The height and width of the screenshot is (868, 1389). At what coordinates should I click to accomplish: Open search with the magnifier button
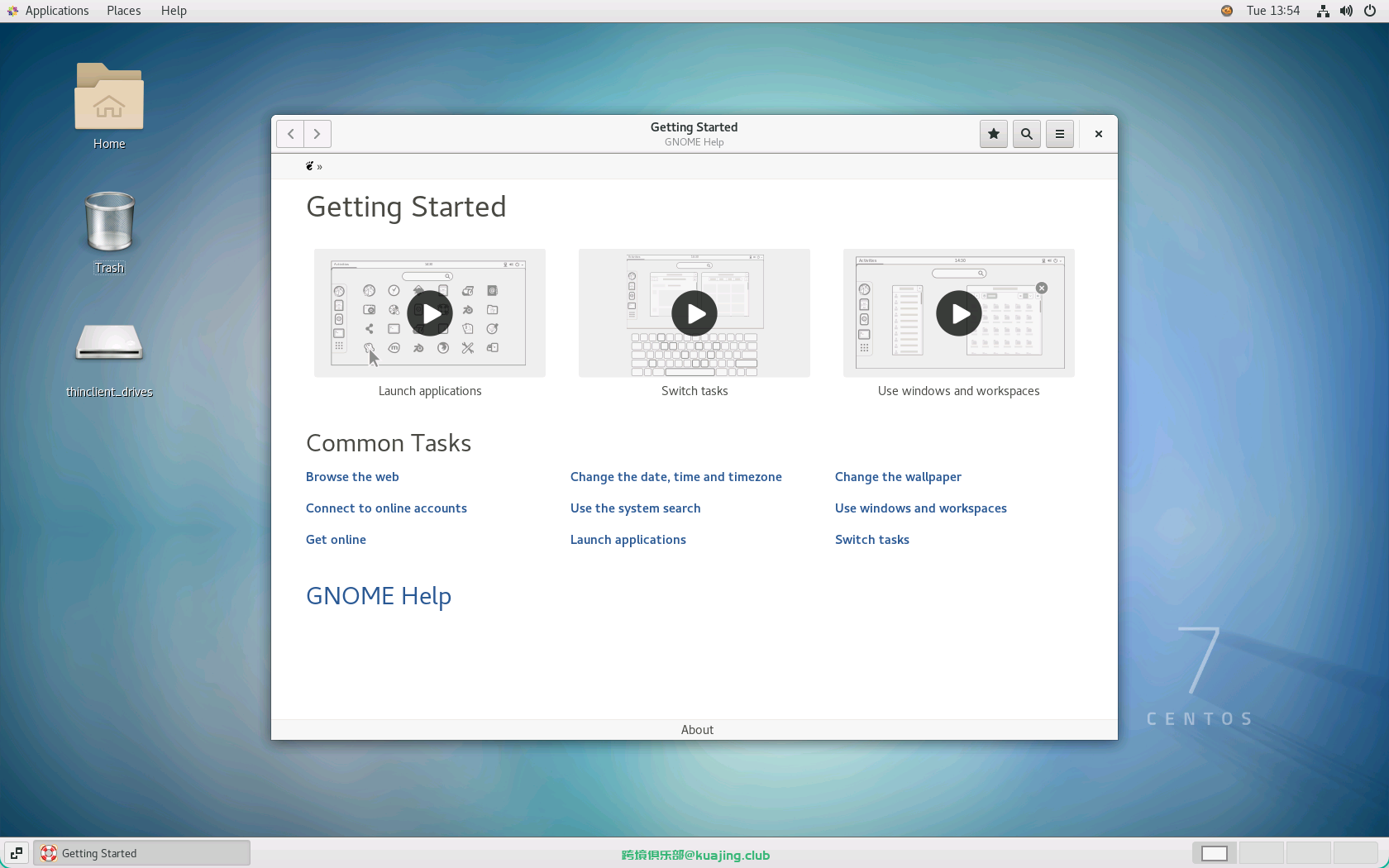1027,134
